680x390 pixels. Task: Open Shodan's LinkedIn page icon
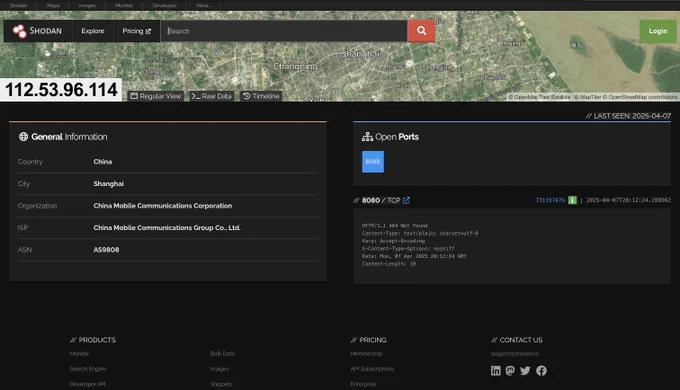(x=496, y=370)
